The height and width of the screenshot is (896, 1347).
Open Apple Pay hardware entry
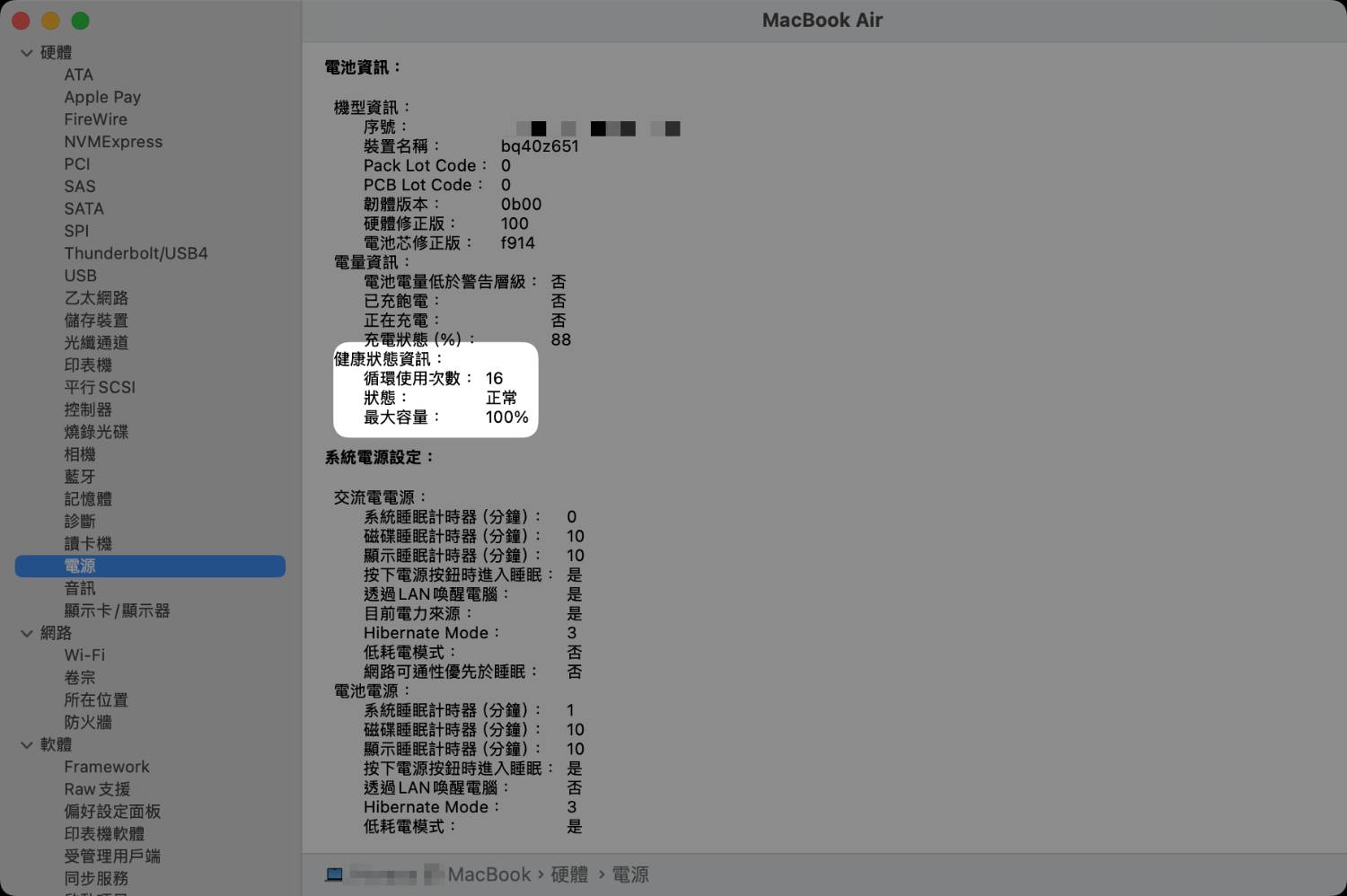point(102,97)
